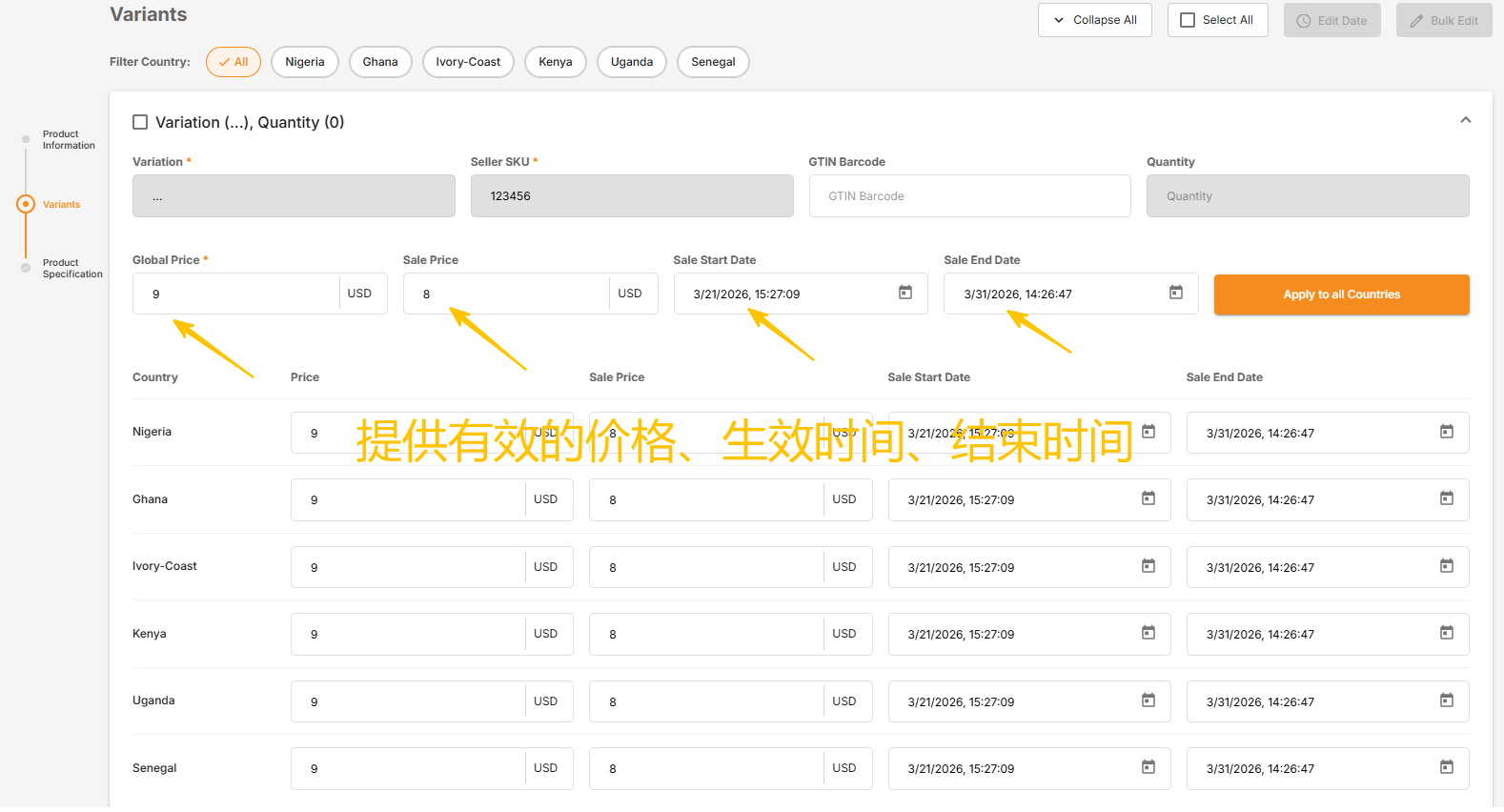This screenshot has width=1504, height=812.
Task: Open Uganda Sale End Date calendar icon
Action: pos(1446,700)
